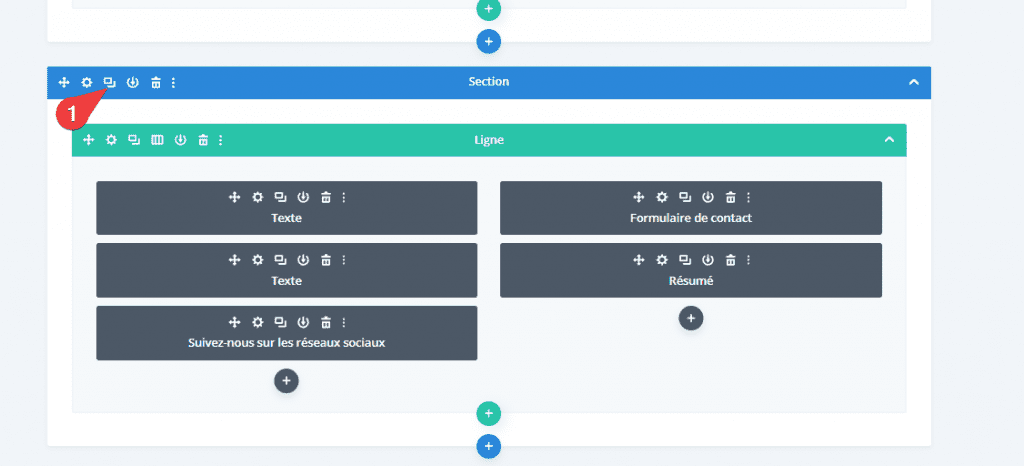
Task: Duplicate Texte module directly above Suivez-nous
Action: point(280,260)
